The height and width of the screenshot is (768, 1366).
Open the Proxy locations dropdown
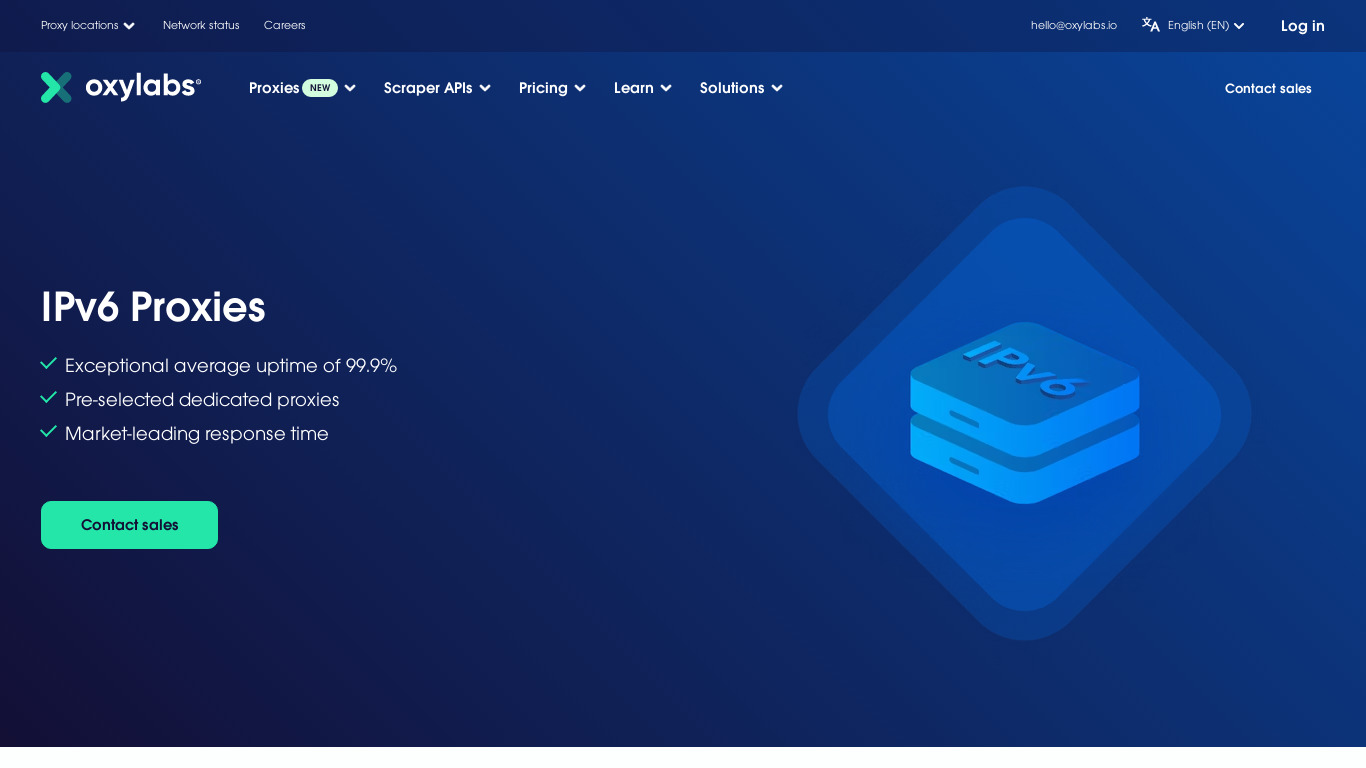[88, 25]
